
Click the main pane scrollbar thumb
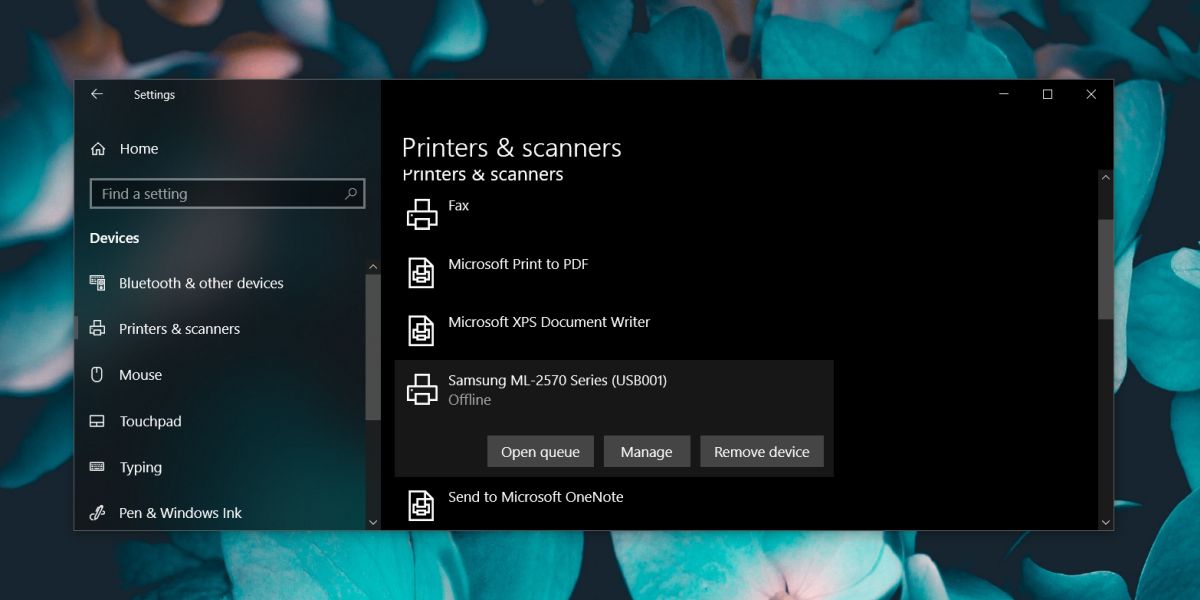[x=1105, y=270]
